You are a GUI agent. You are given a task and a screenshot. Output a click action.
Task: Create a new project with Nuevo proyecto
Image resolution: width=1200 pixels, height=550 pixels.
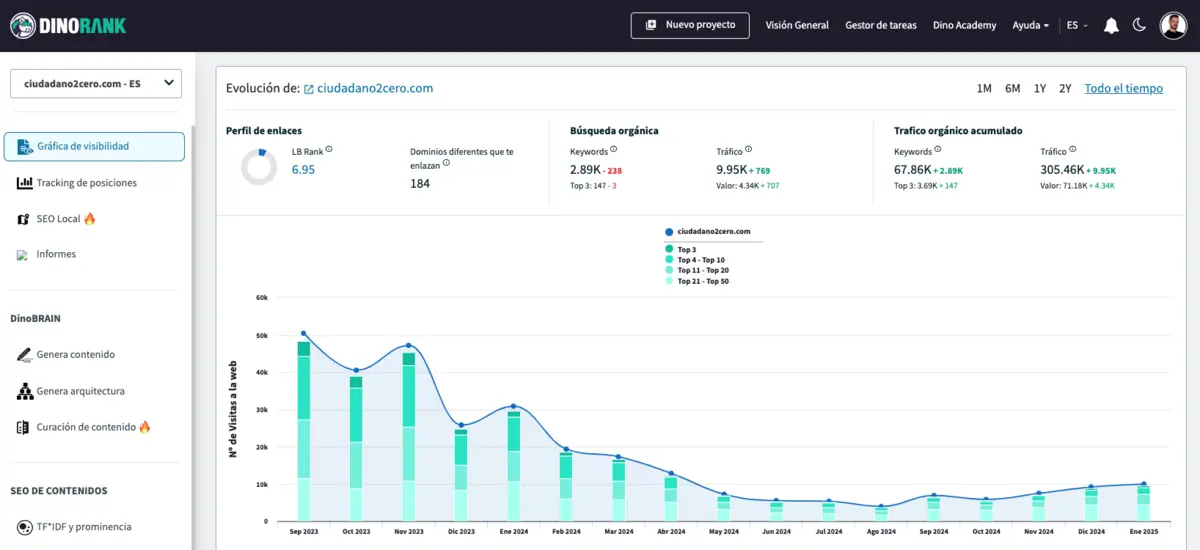pyautogui.click(x=690, y=25)
